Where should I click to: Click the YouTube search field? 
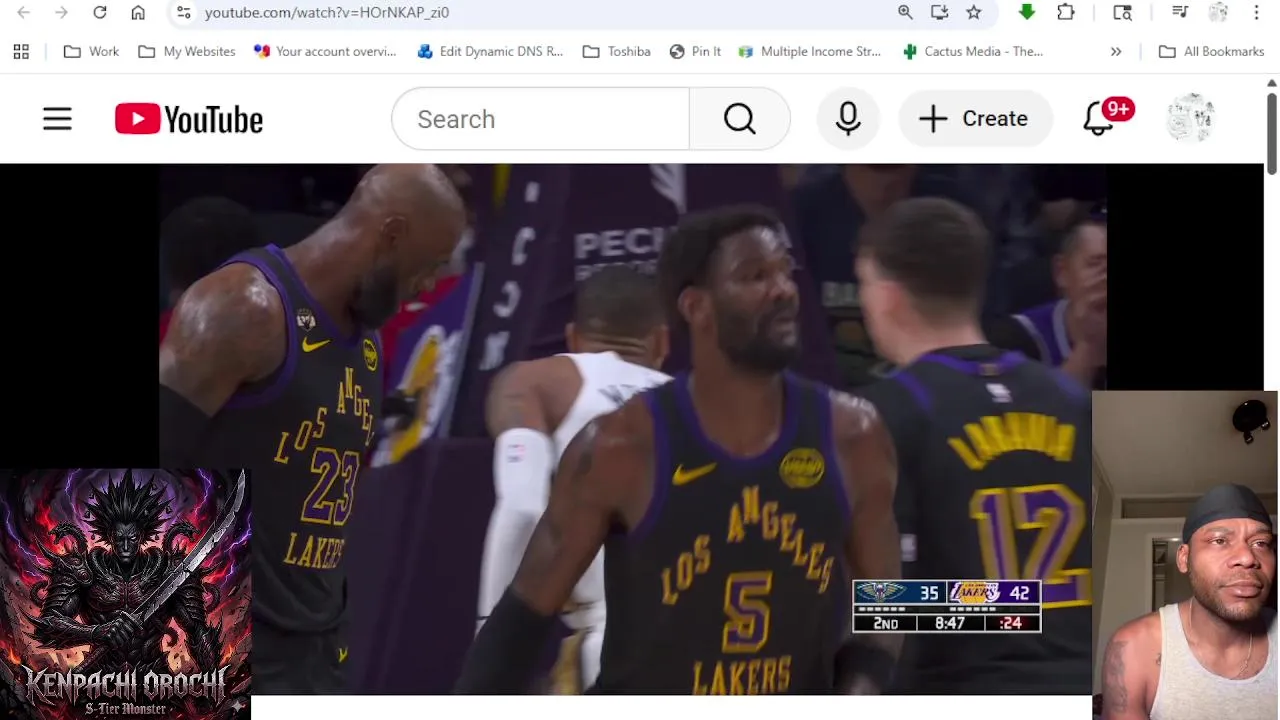point(540,119)
